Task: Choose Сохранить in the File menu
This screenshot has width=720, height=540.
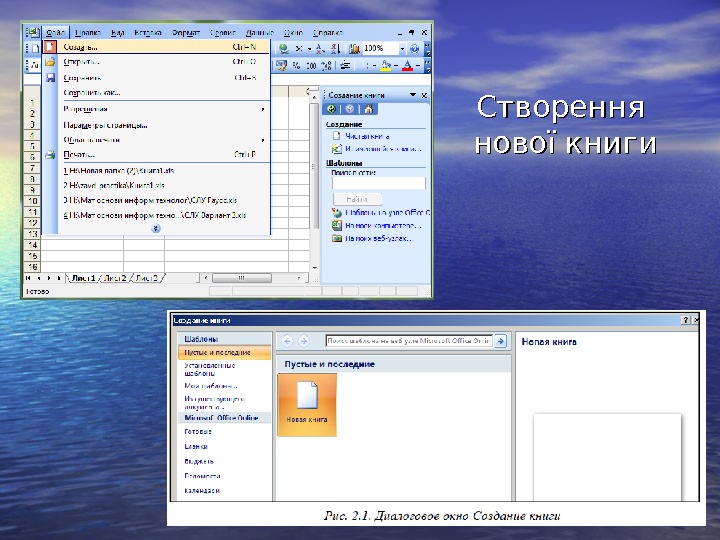Action: coord(156,78)
